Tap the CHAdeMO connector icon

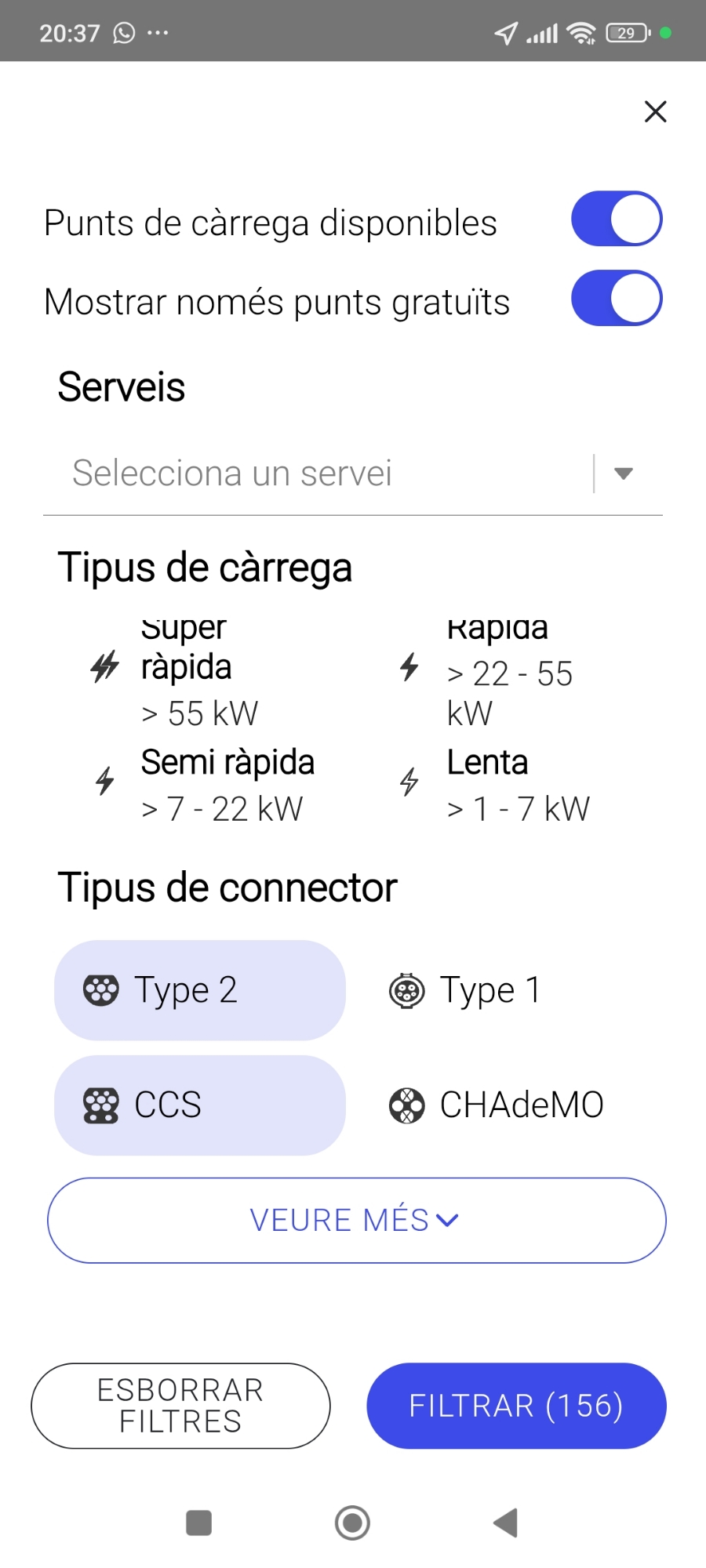(407, 1105)
